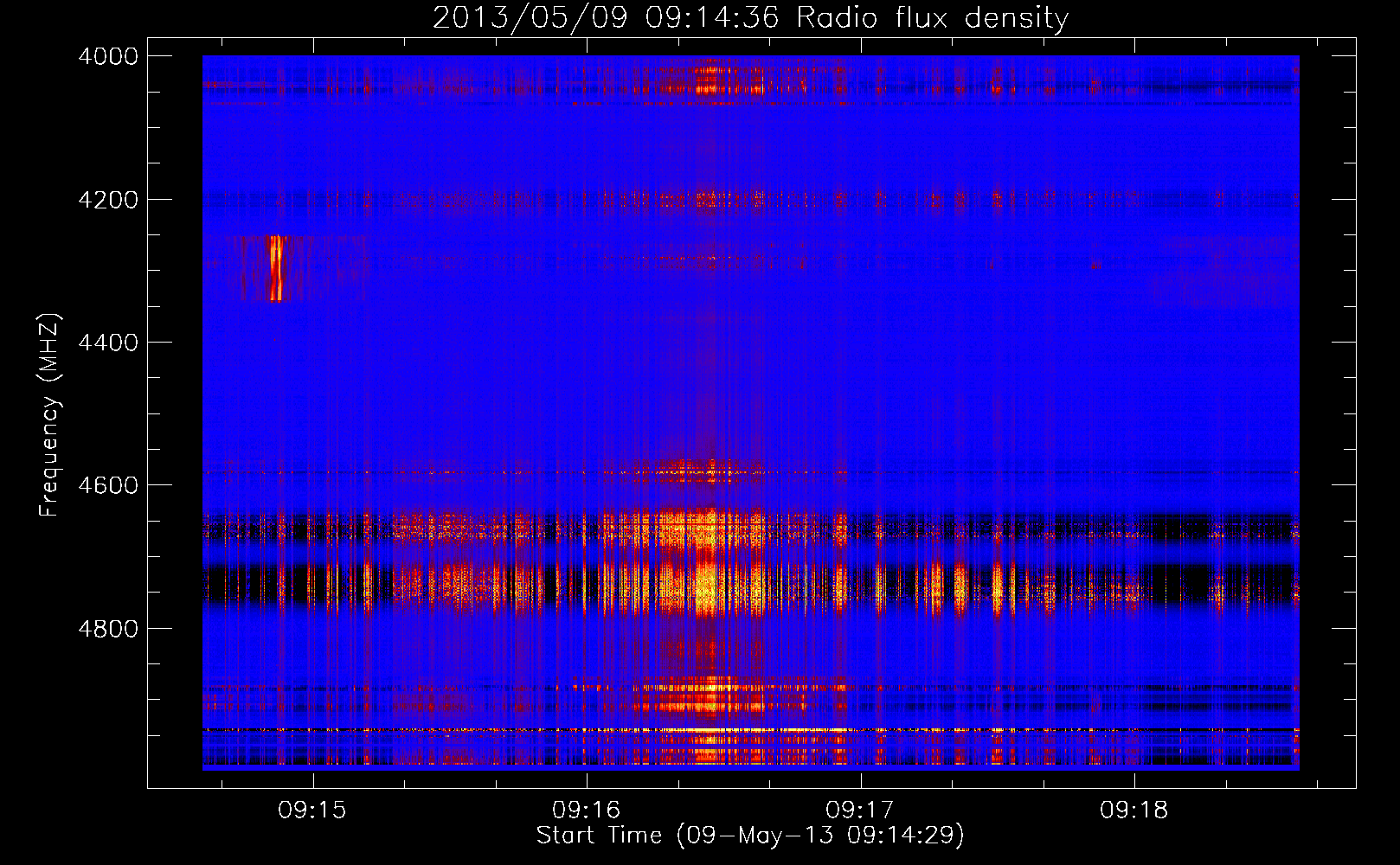
Task: Click the 4000 frequency axis label
Action: 108,56
